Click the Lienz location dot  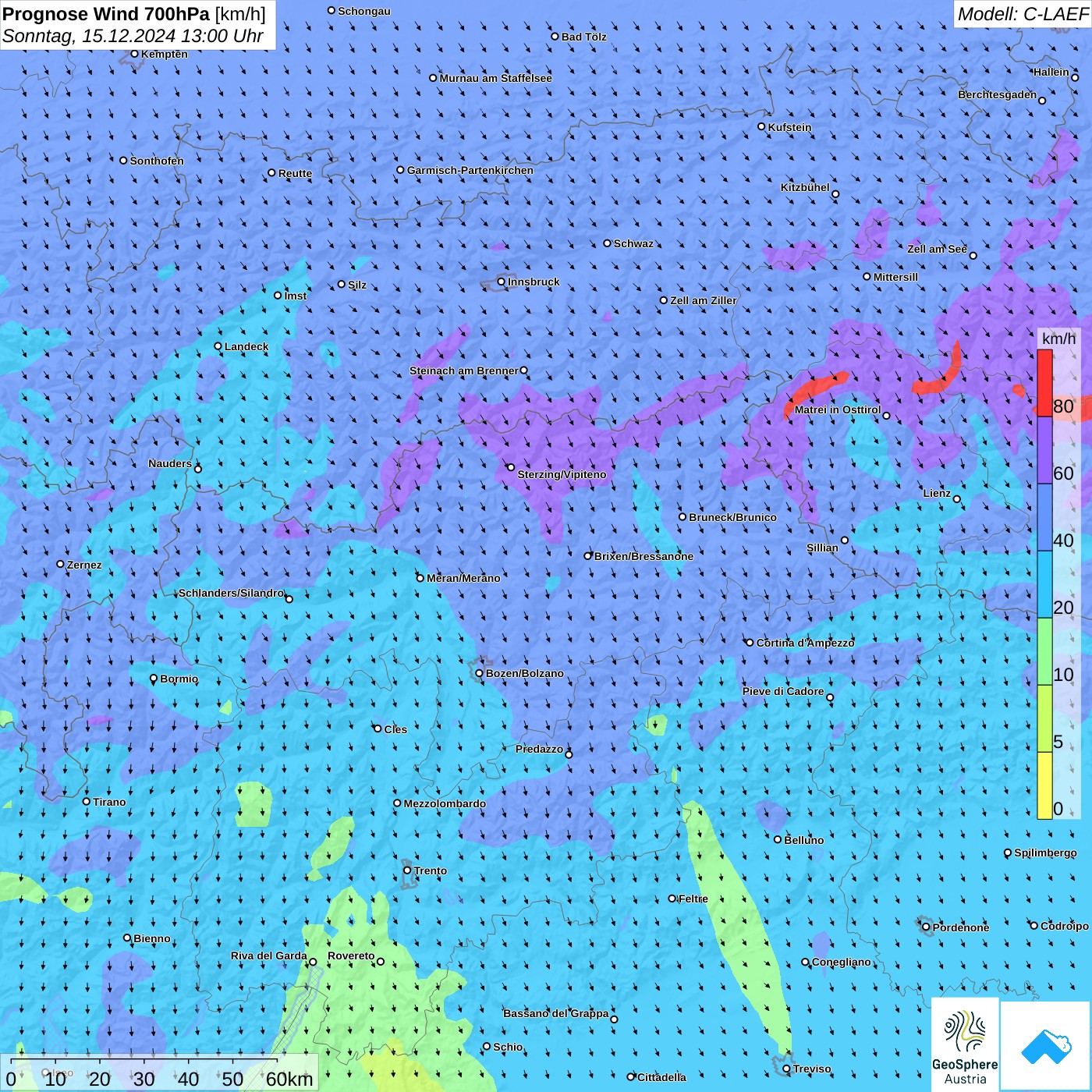(x=957, y=499)
